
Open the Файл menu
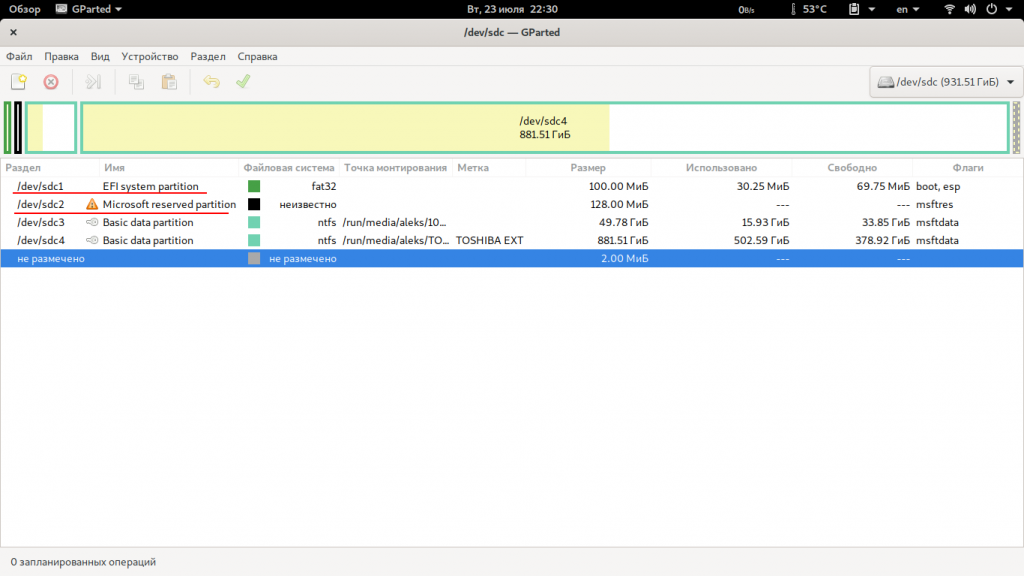coord(19,56)
